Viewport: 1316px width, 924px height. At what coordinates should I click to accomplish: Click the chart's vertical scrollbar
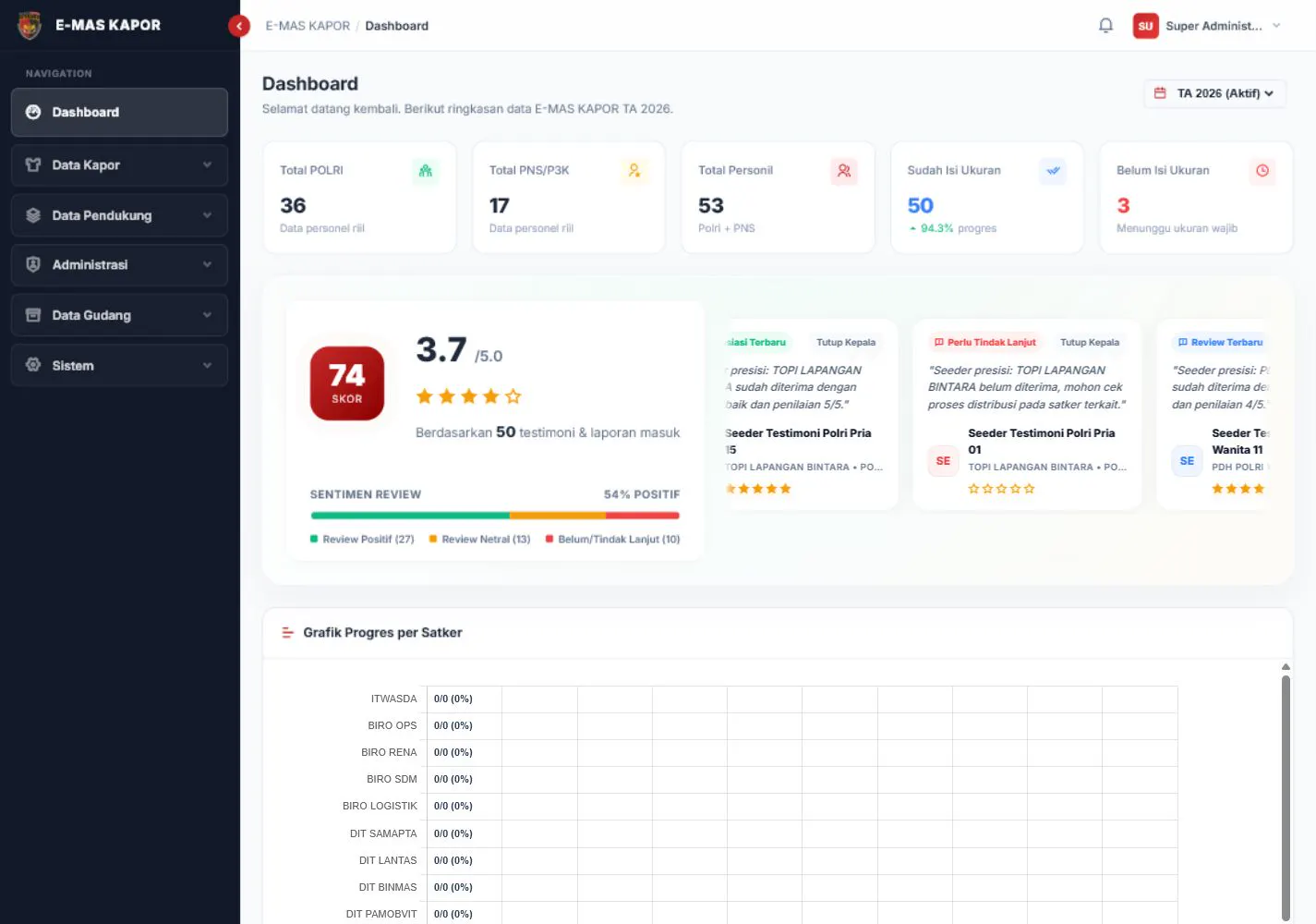point(1286,796)
